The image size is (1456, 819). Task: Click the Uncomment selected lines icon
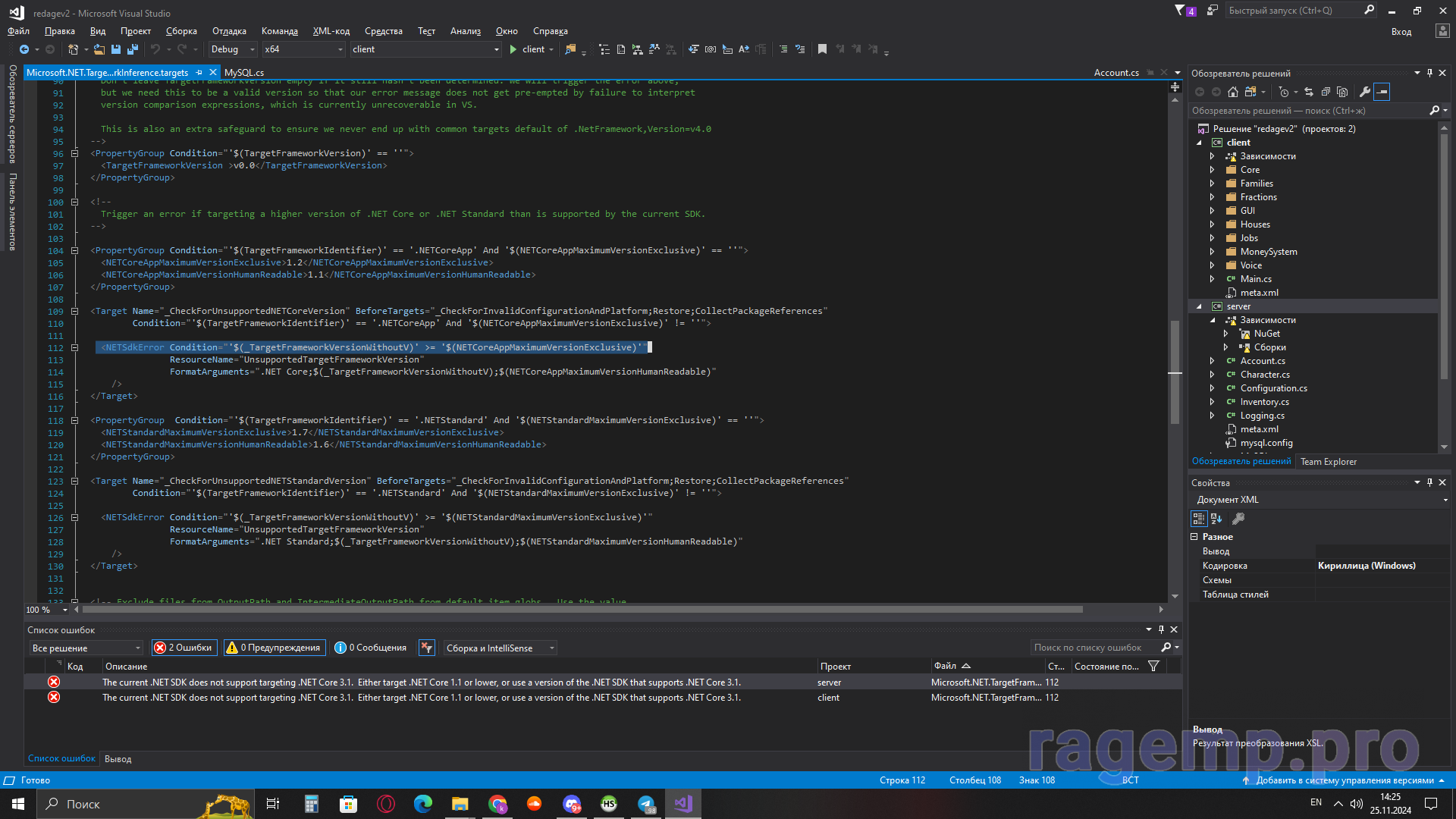(800, 49)
